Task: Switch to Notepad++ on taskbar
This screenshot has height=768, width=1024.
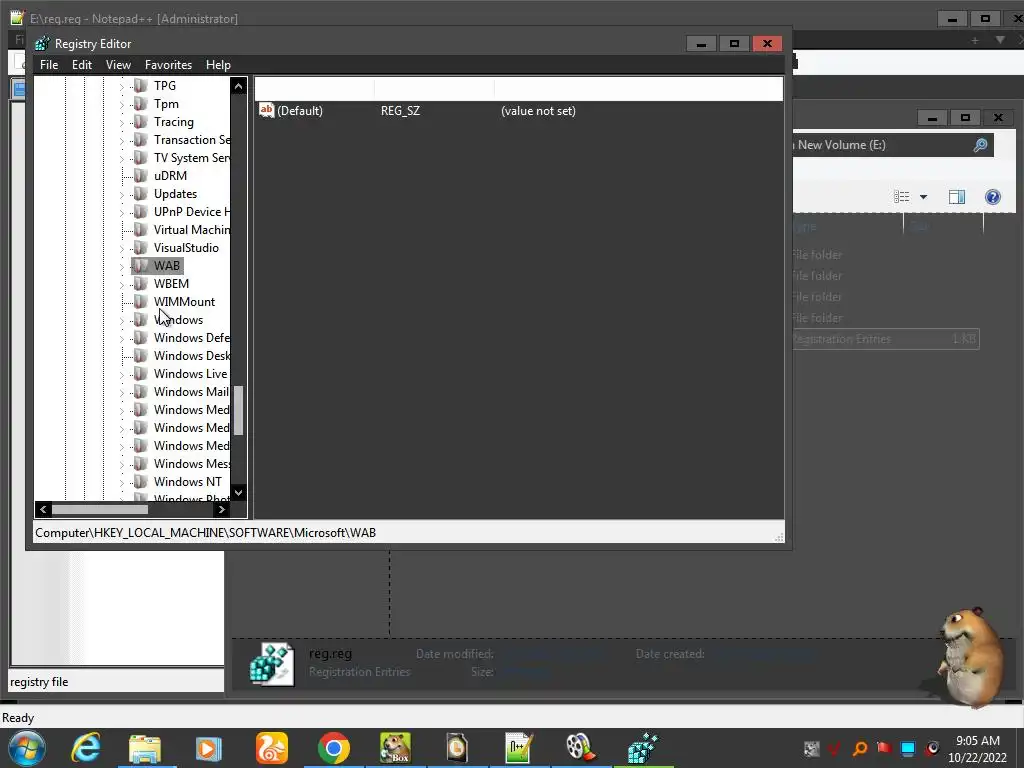Action: (519, 748)
